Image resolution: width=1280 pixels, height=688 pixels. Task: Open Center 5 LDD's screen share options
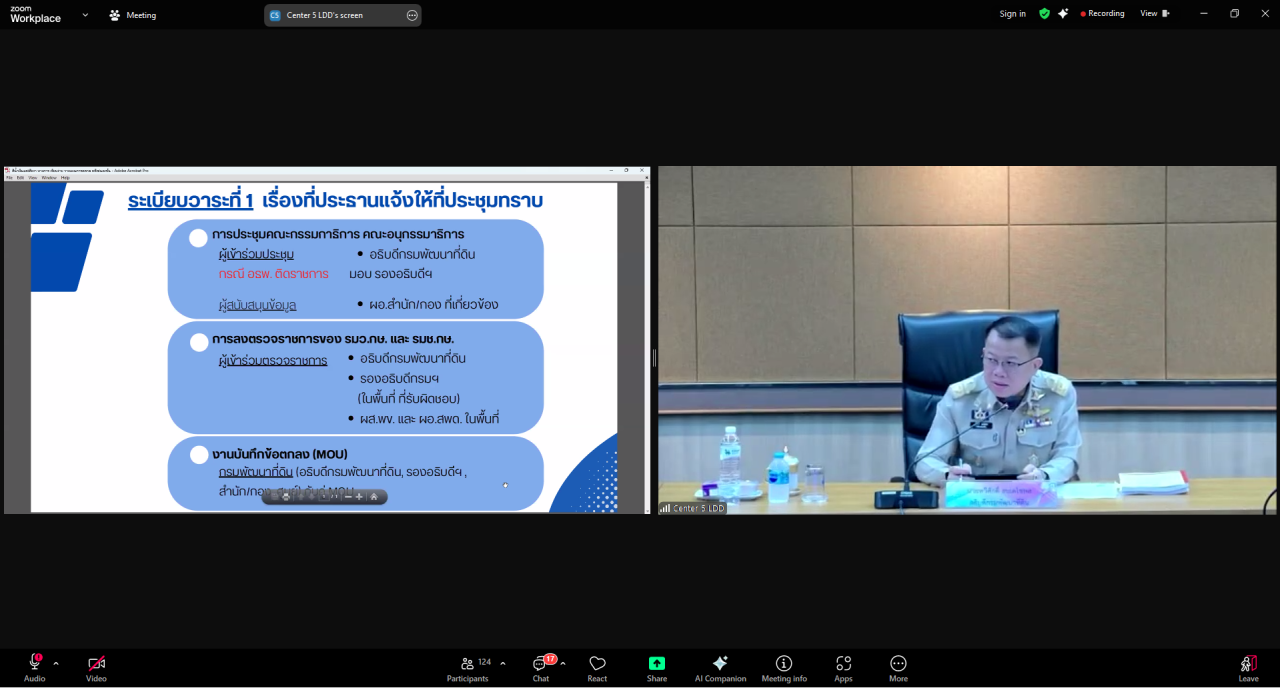coord(412,15)
